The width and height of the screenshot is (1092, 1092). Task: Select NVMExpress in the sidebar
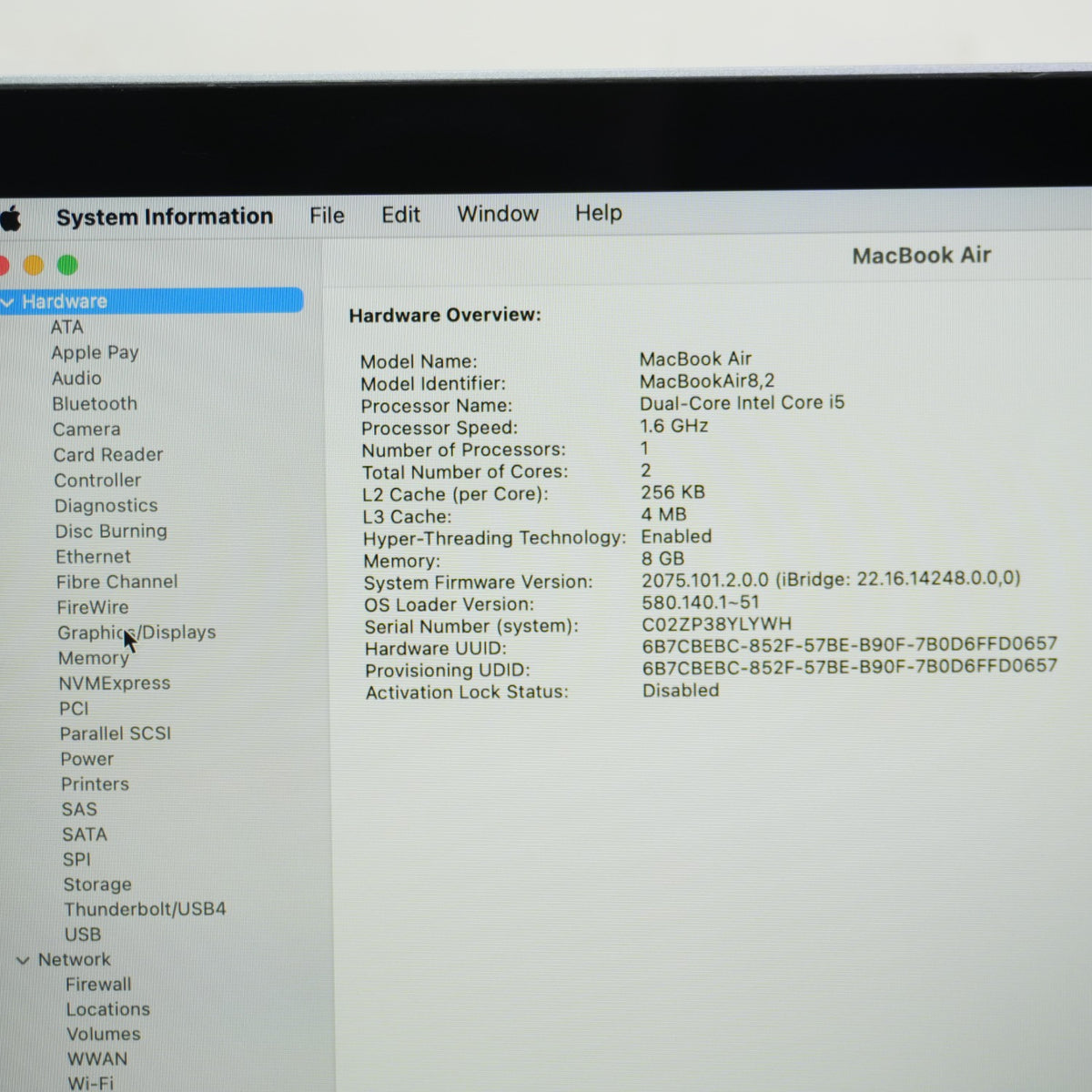pos(115,683)
